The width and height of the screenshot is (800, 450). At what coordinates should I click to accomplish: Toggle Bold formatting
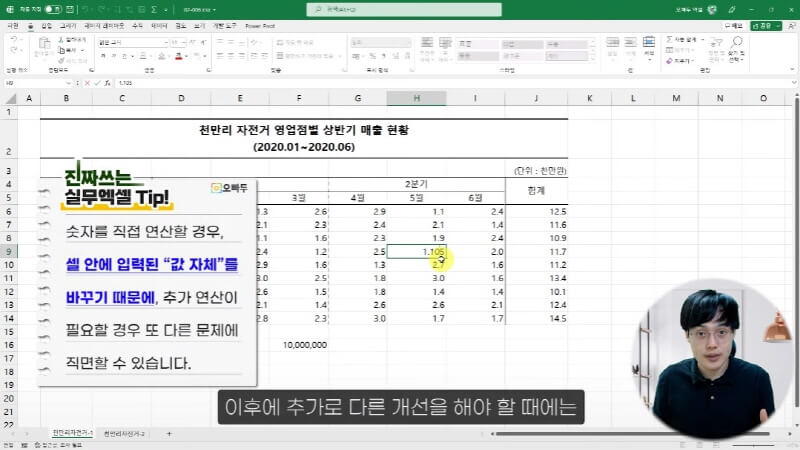(104, 56)
